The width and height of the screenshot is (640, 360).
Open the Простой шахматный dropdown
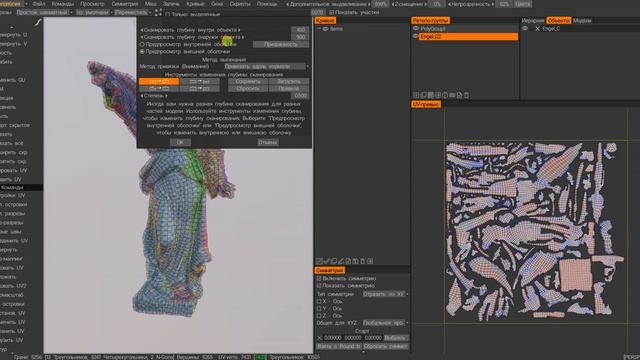(44, 13)
